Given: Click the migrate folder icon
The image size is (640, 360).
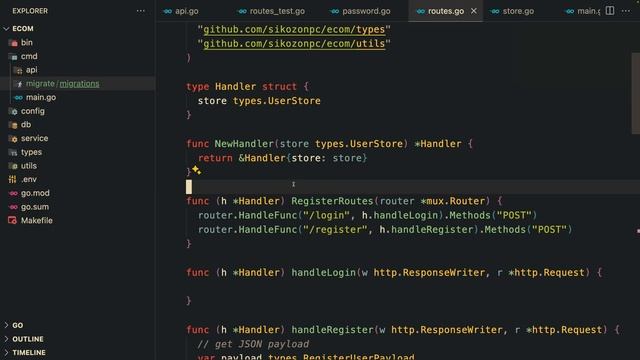Looking at the screenshot, I should tap(18, 84).
